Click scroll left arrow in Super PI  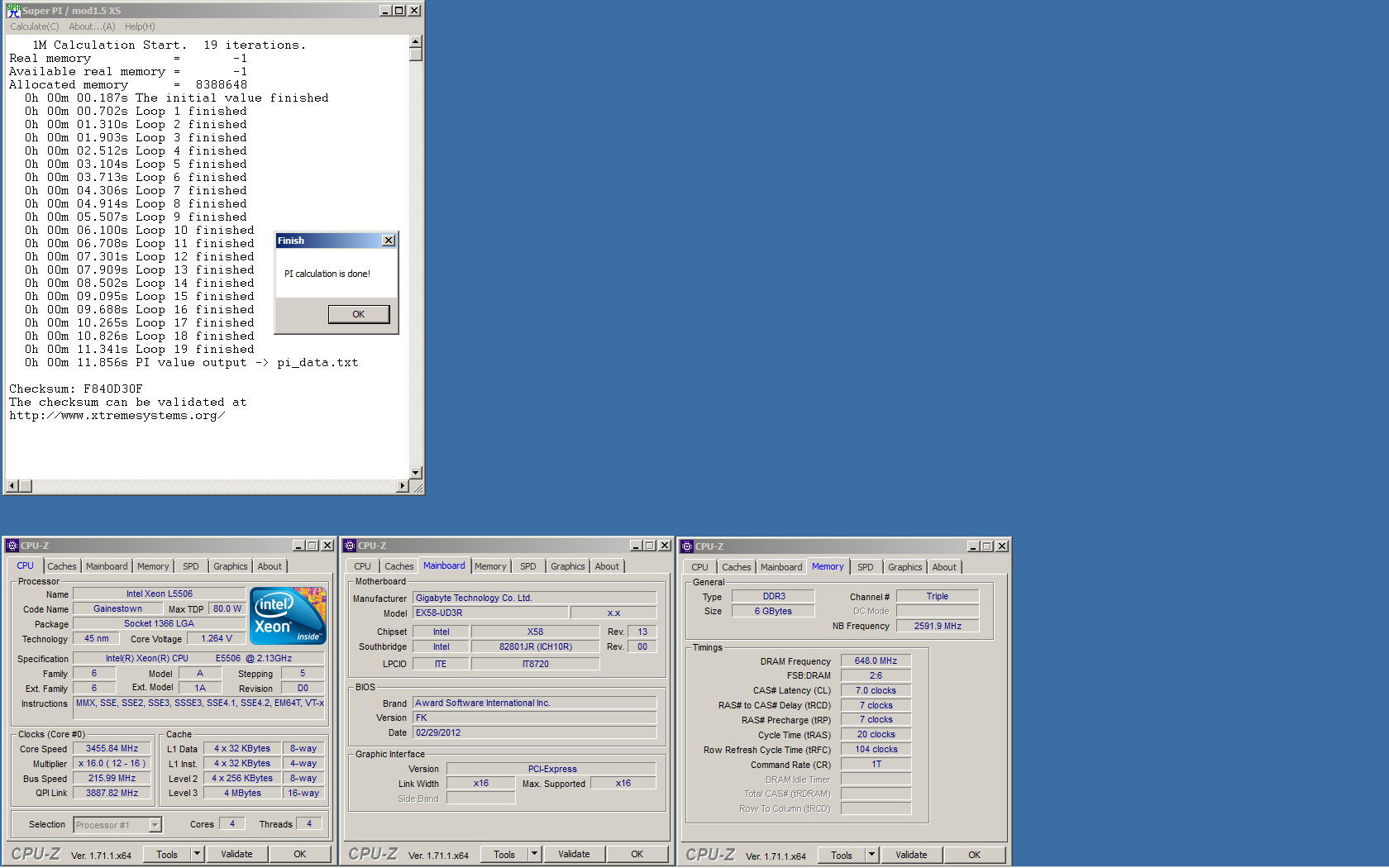point(12,486)
